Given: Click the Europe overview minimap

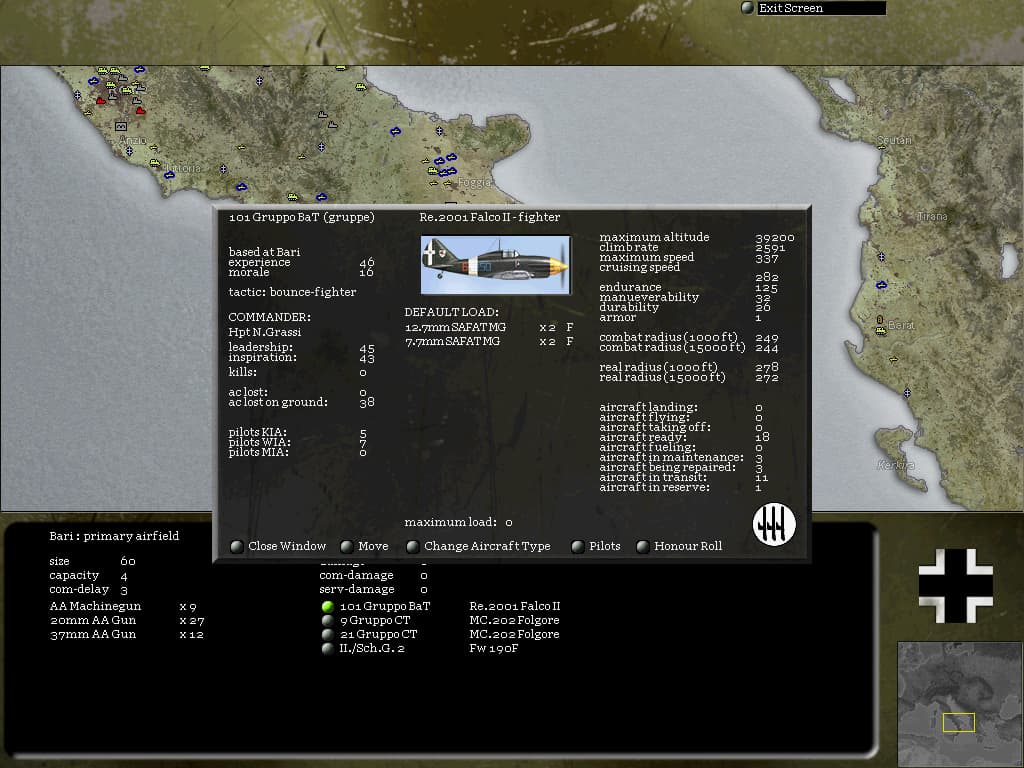Looking at the screenshot, I should [x=959, y=703].
